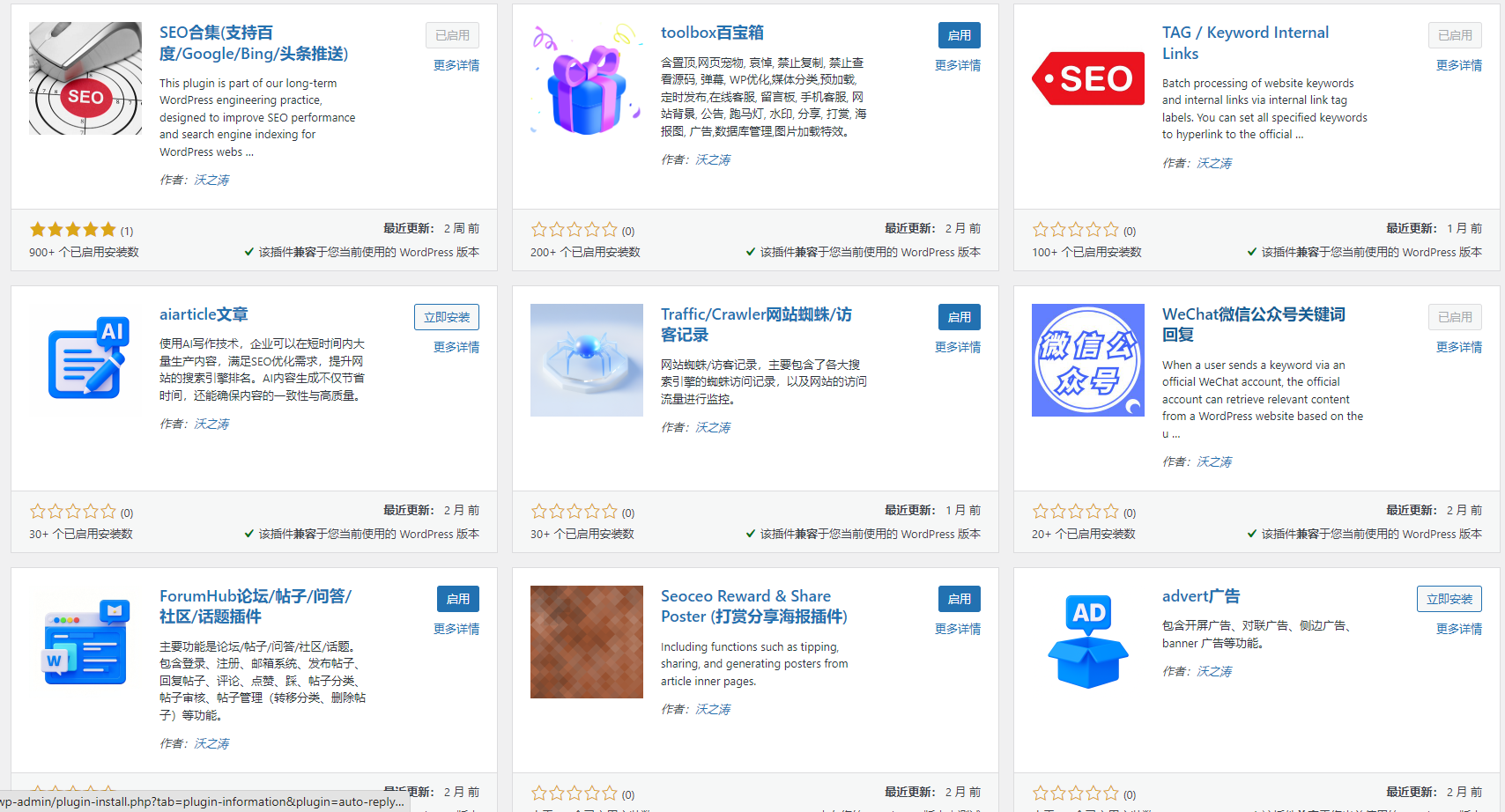The width and height of the screenshot is (1505, 812).
Task: Click author 沃之涛 on advert广告 card
Action: pos(1214,671)
